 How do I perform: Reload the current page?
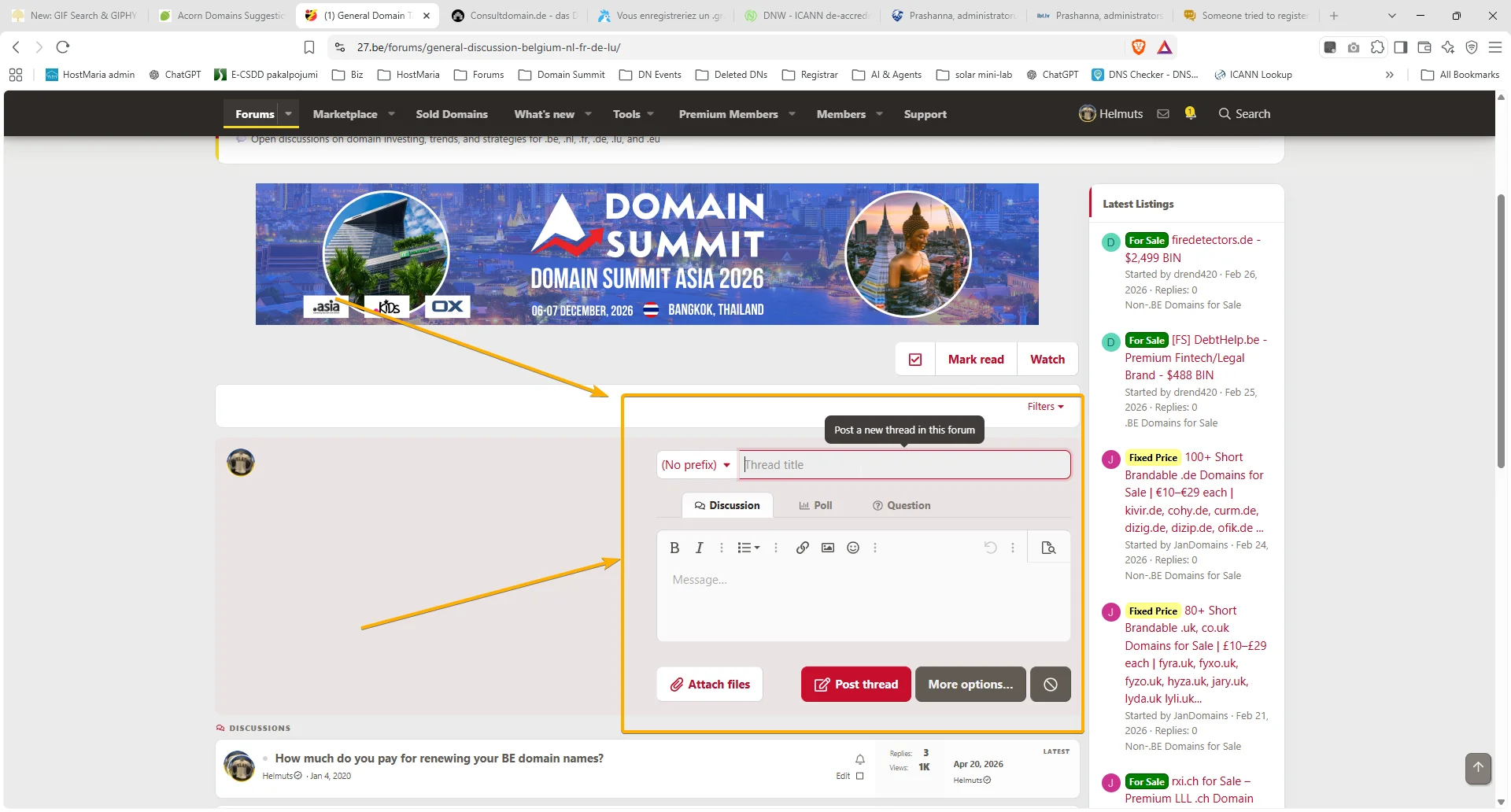(x=63, y=47)
